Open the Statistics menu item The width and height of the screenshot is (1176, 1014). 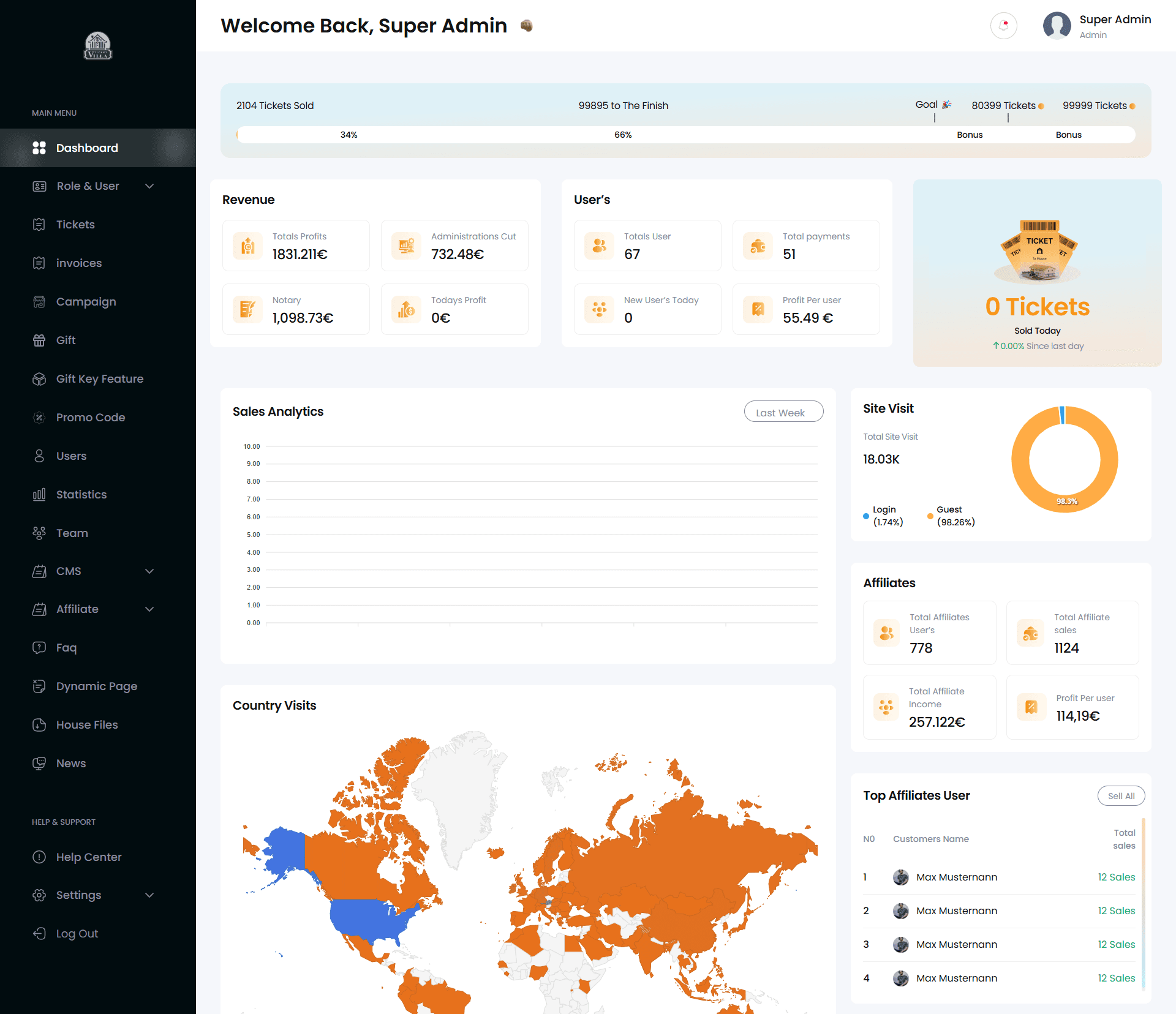(x=81, y=495)
